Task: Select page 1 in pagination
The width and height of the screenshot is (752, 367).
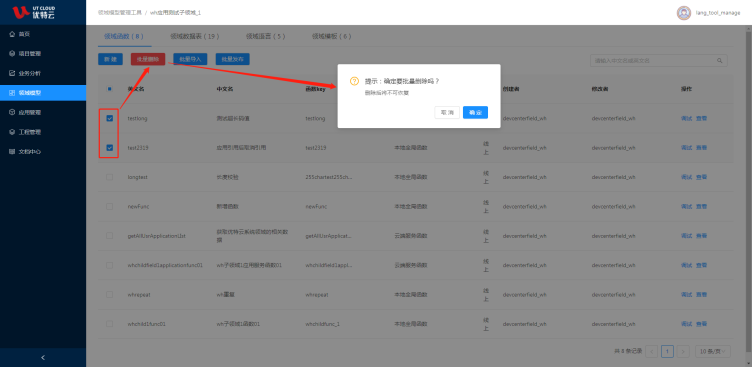Action: 667,351
